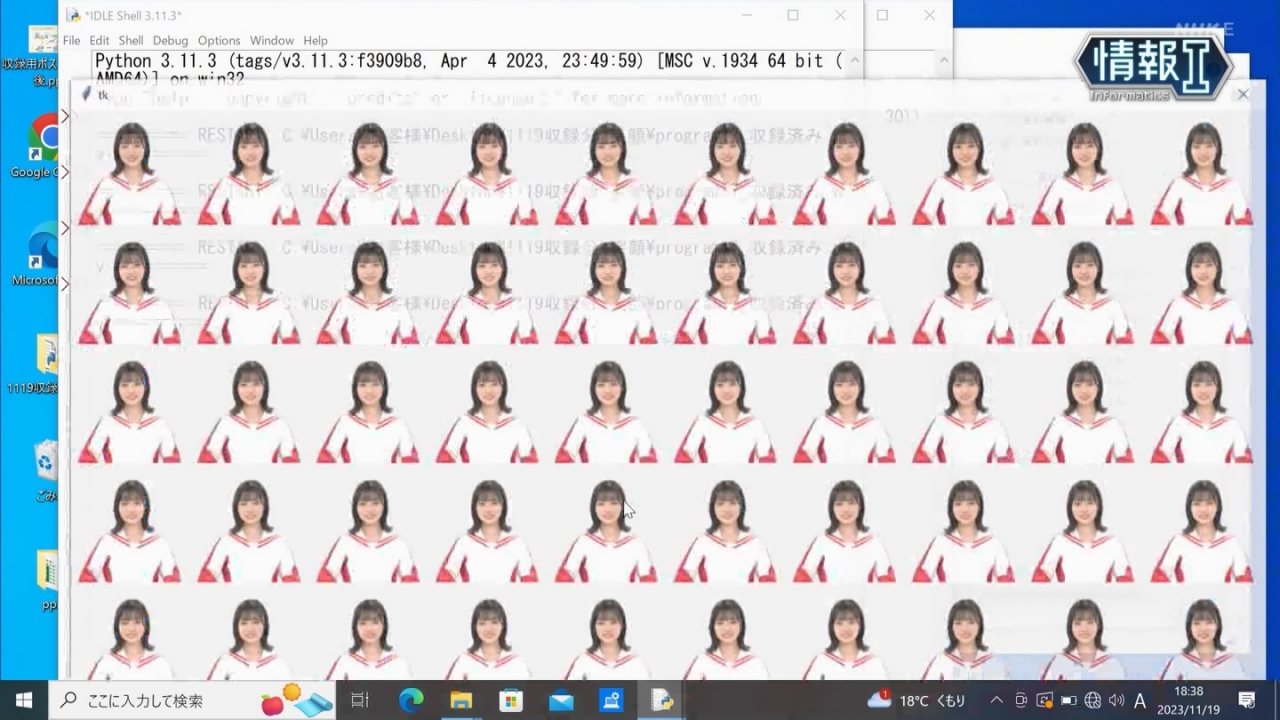Toggle the IME input mode "A" indicator
Viewport: 1280px width, 720px height.
point(1140,700)
